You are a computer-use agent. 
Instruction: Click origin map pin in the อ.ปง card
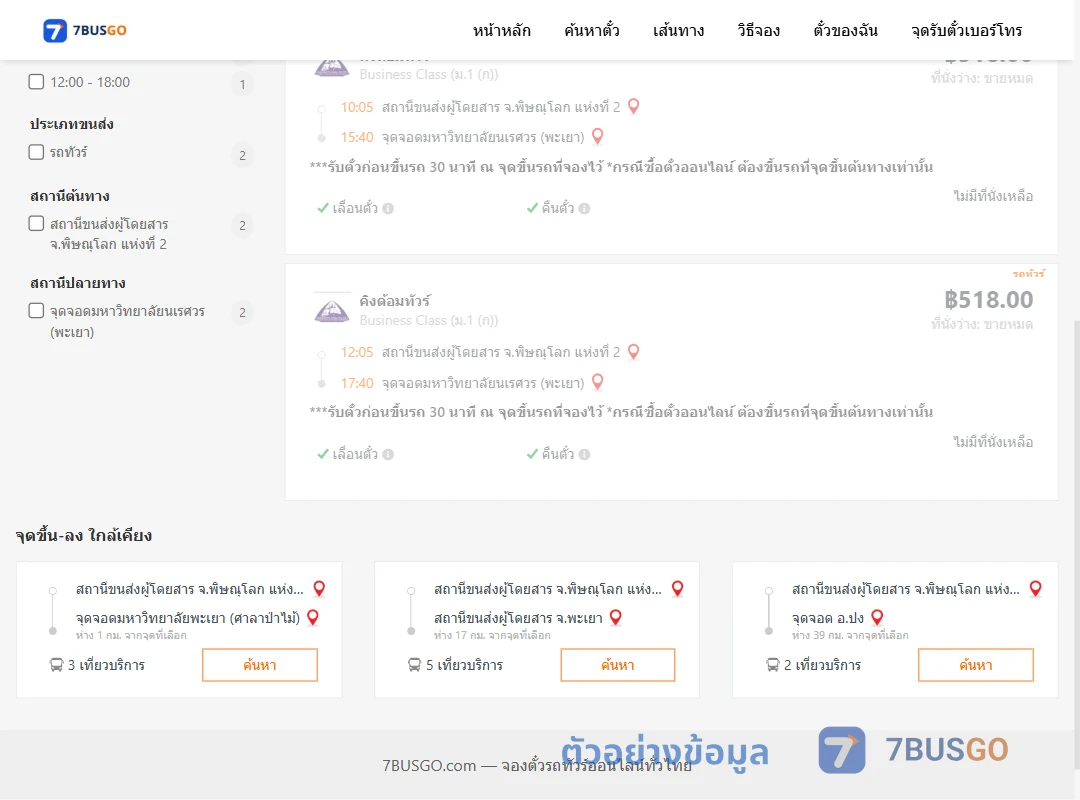(1035, 588)
